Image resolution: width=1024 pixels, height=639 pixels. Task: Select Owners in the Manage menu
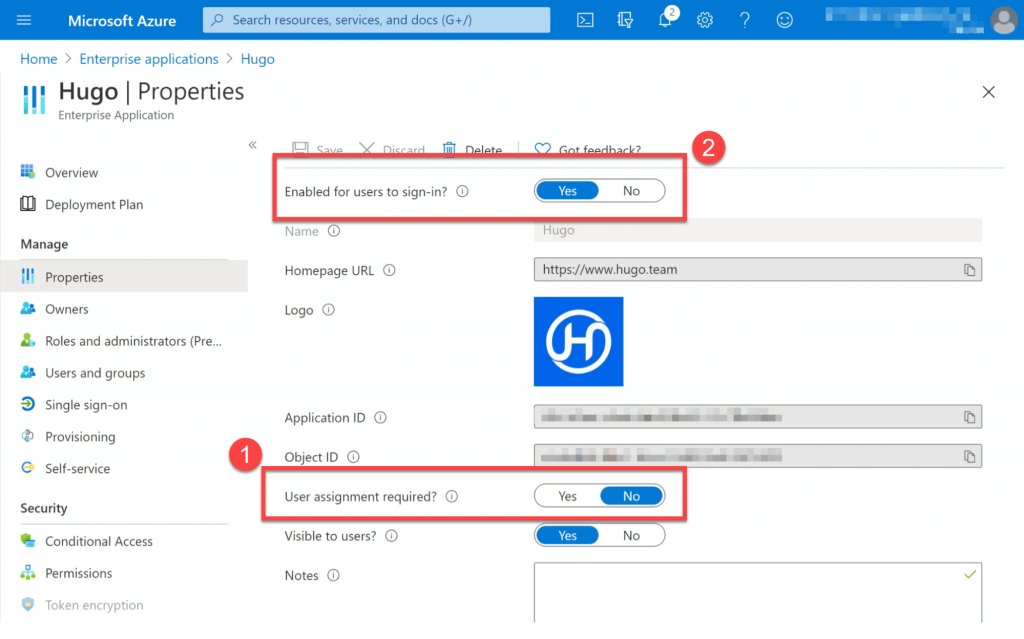68,308
